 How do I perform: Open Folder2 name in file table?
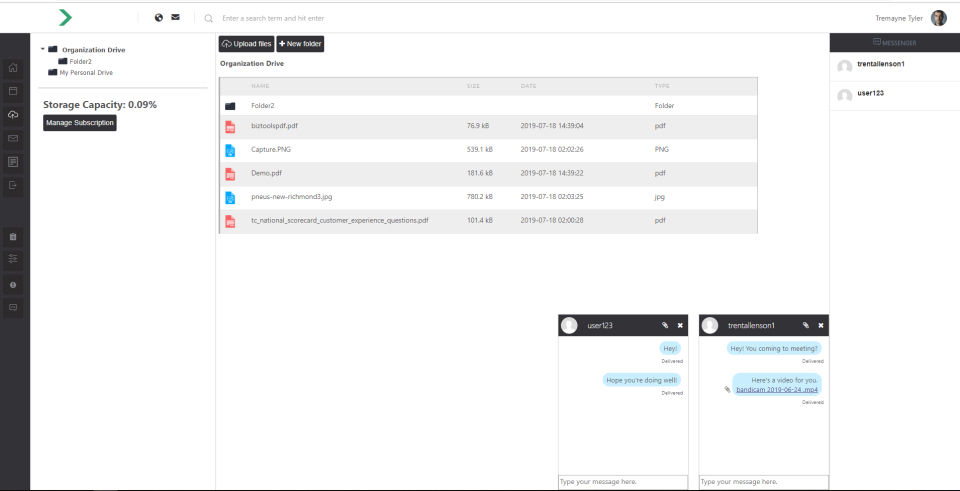(263, 106)
